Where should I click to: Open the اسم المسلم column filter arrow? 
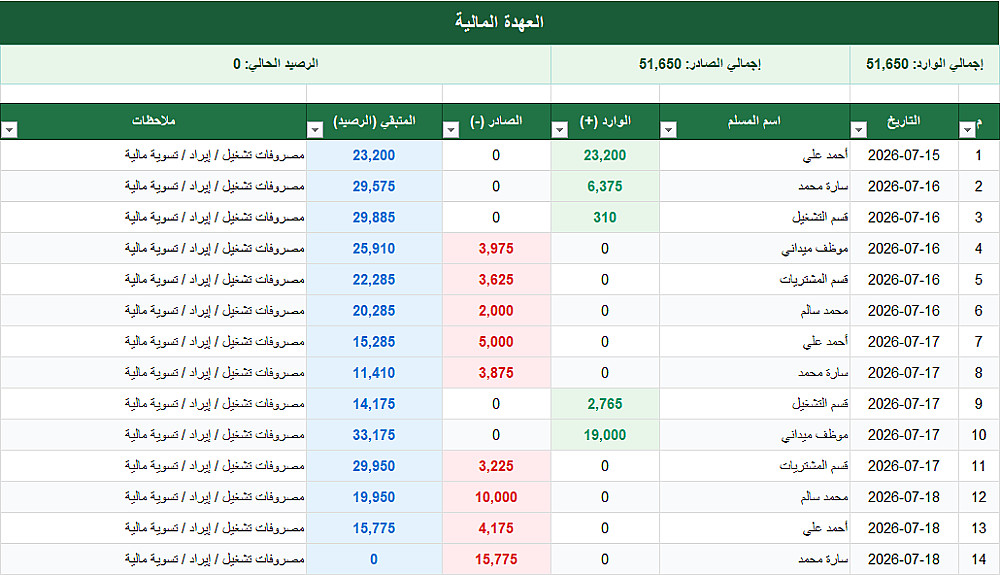[x=668, y=130]
